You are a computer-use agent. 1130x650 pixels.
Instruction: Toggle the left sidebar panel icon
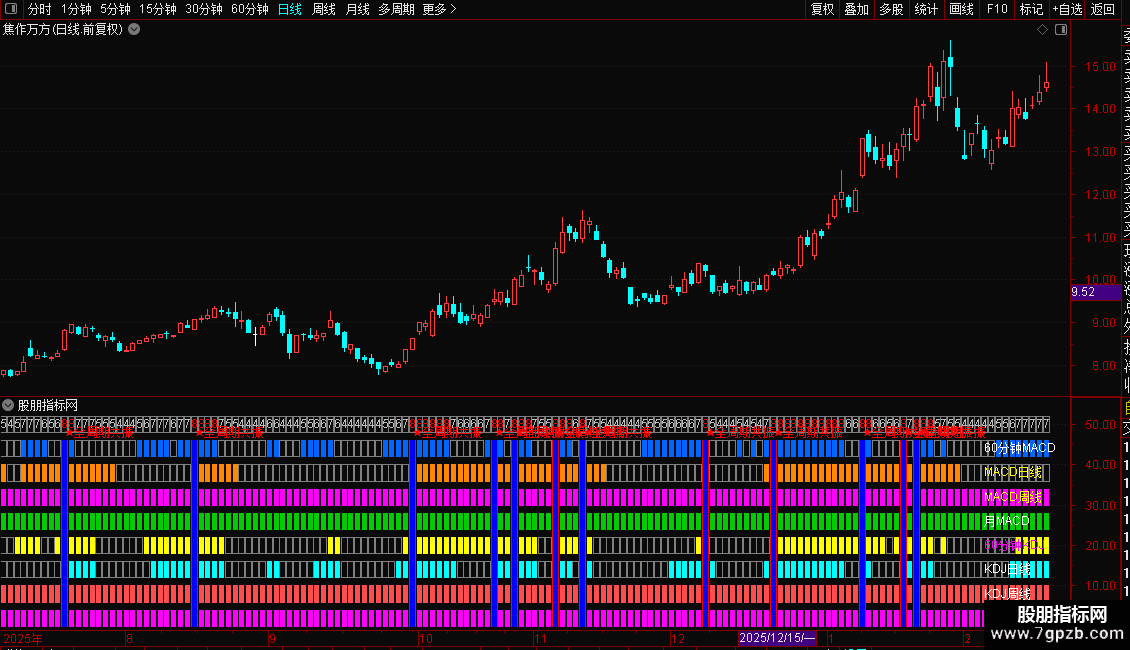click(11, 9)
